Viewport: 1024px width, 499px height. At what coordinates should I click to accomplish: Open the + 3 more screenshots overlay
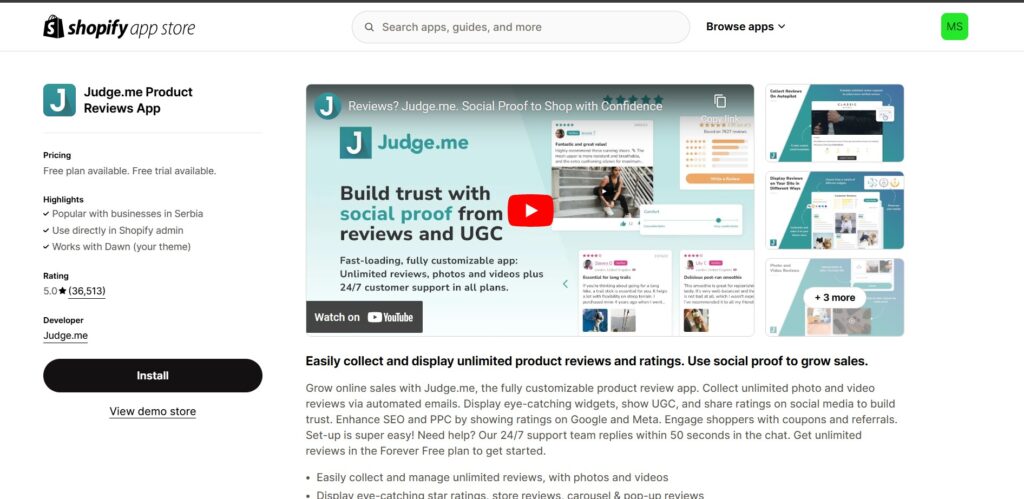(x=835, y=297)
